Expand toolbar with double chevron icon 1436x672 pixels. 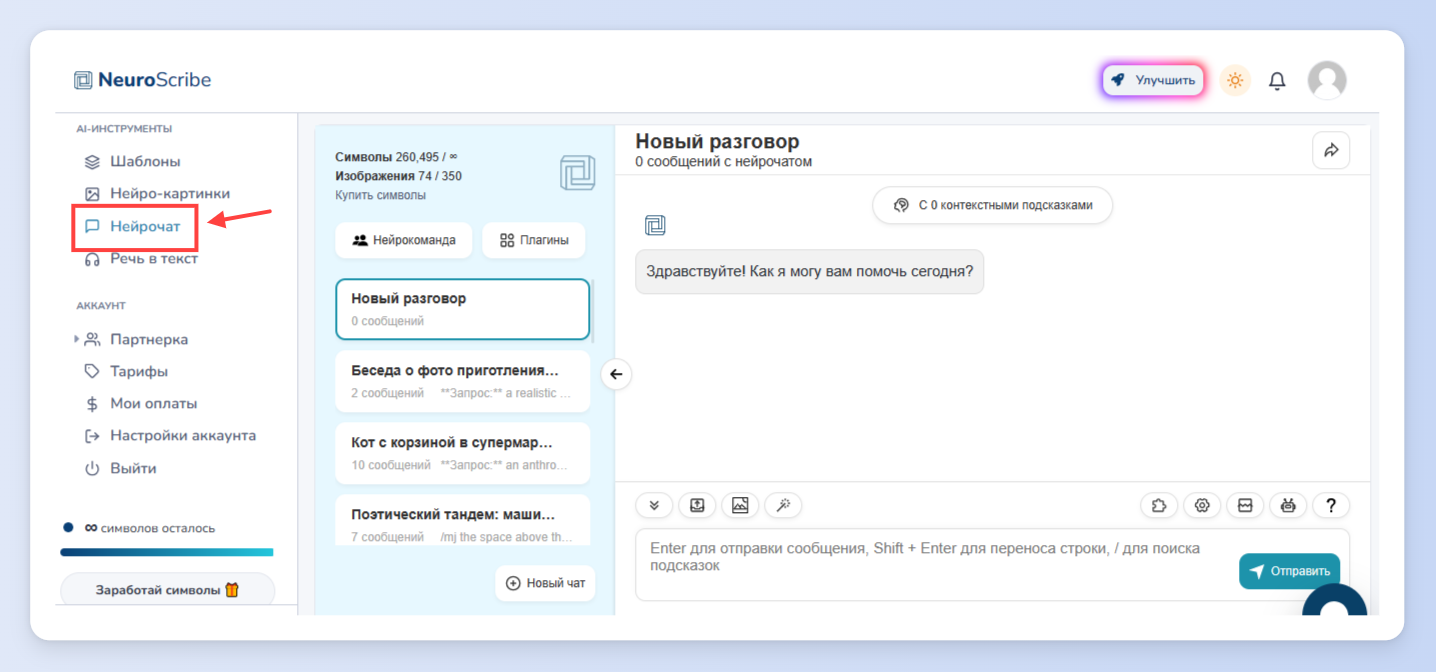(654, 506)
